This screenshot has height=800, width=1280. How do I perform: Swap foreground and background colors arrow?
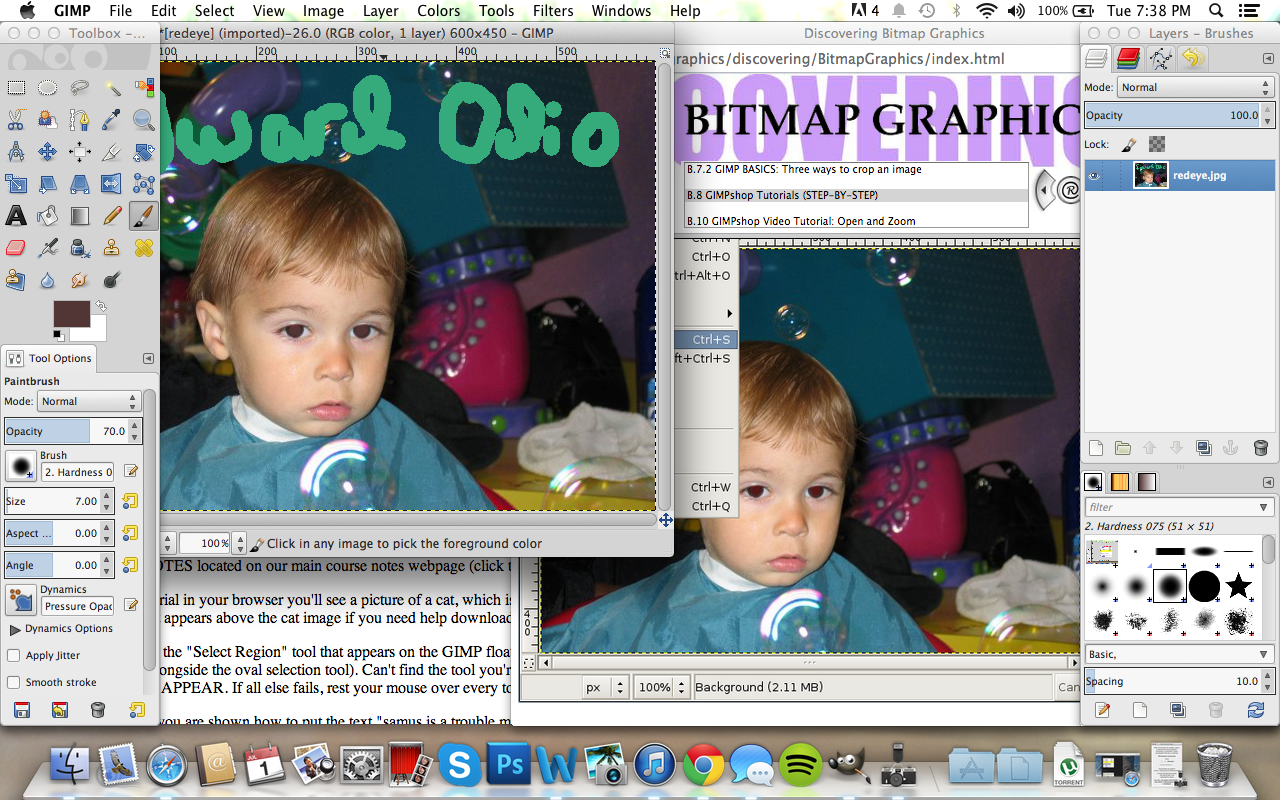(x=100, y=305)
